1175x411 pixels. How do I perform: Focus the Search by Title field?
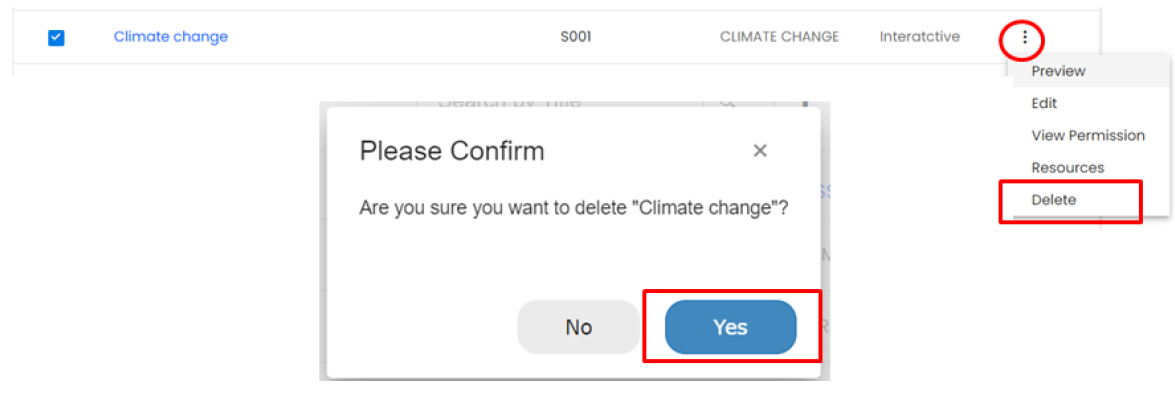click(510, 101)
